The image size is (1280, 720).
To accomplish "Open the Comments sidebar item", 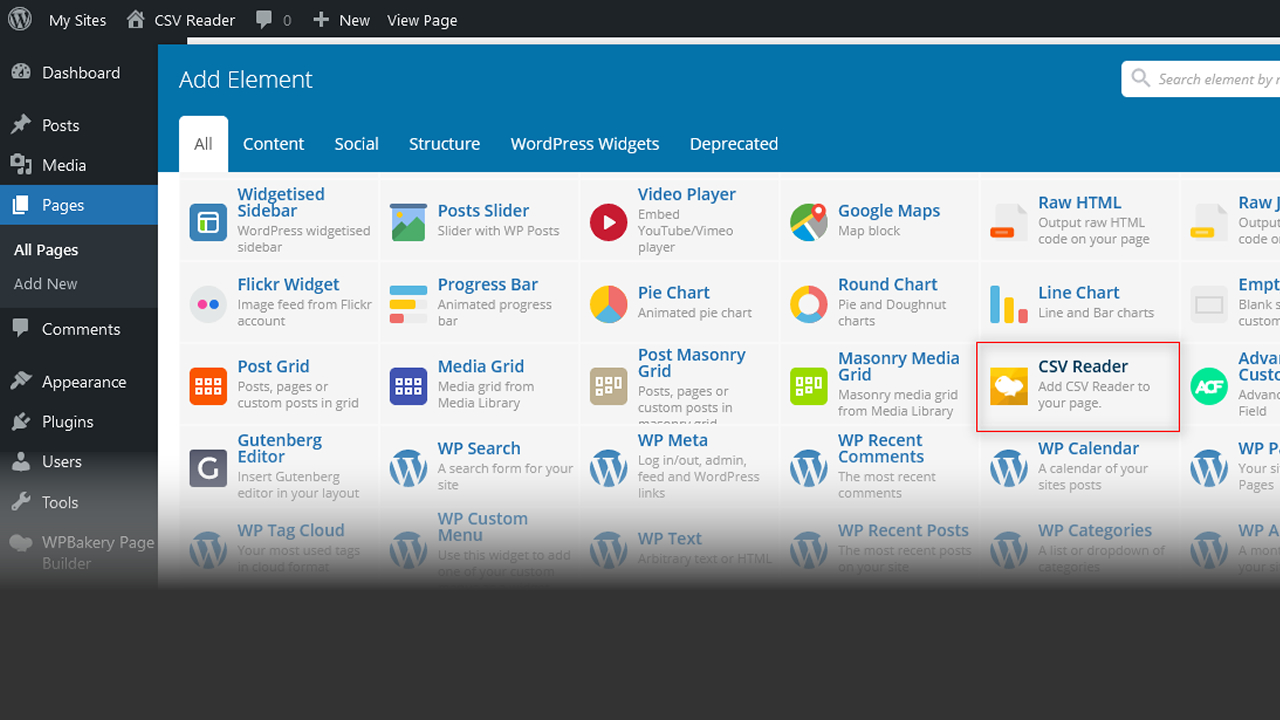I will coord(79,329).
